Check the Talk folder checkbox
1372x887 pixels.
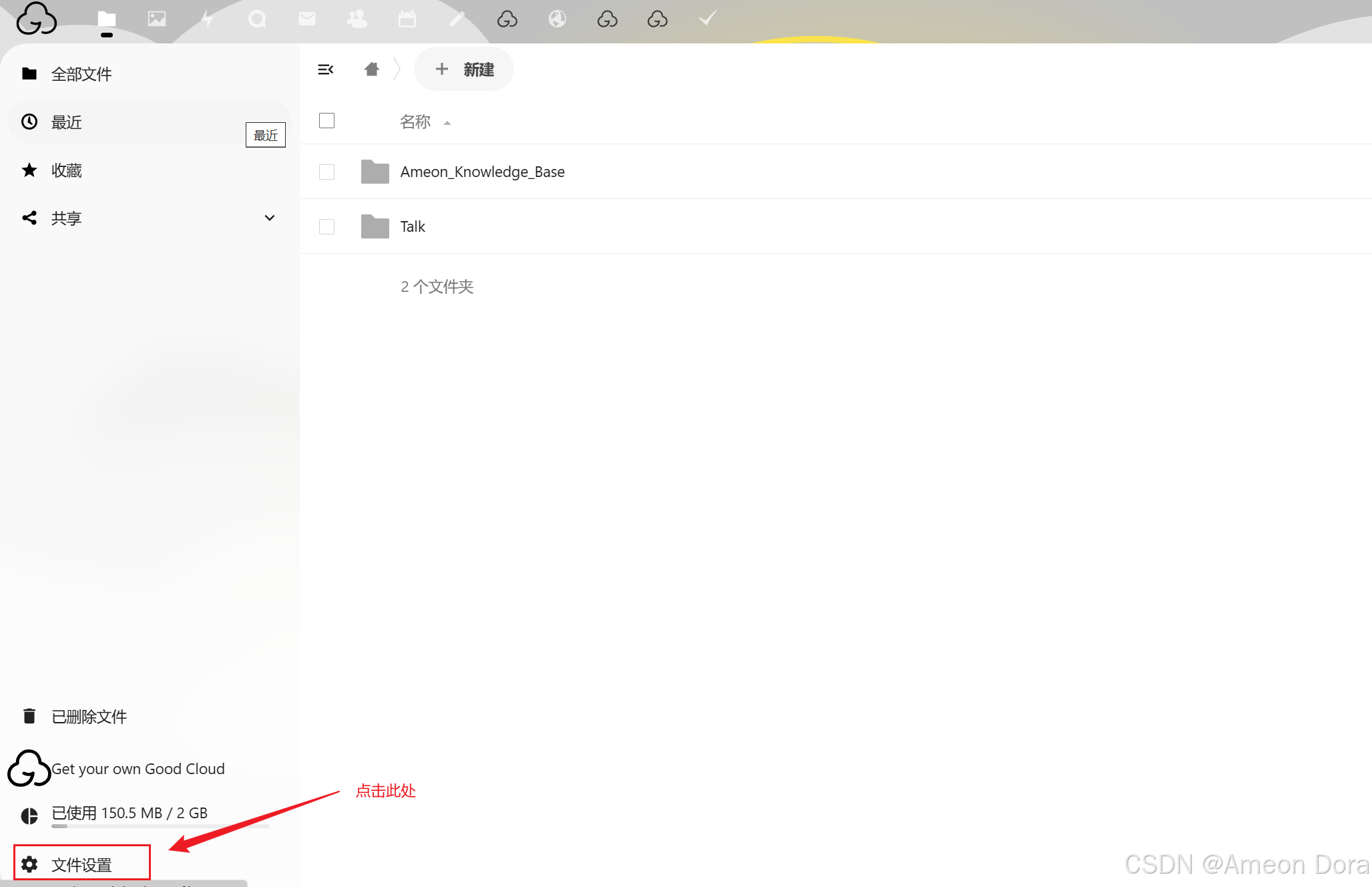(x=326, y=226)
